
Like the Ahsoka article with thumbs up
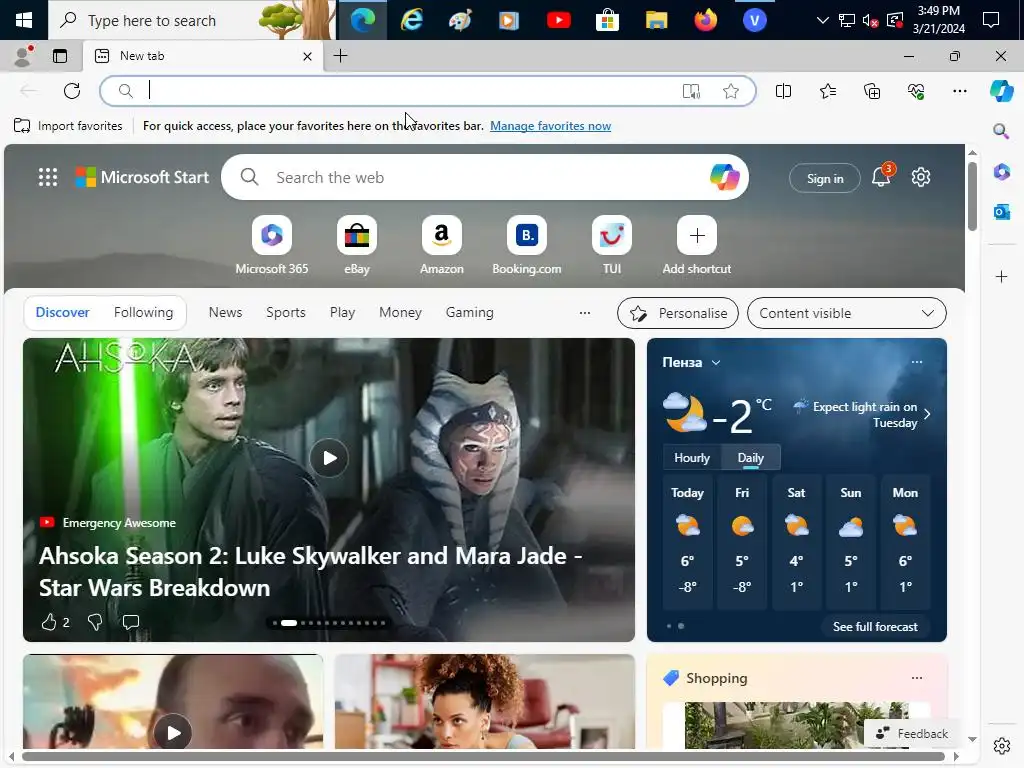49,622
